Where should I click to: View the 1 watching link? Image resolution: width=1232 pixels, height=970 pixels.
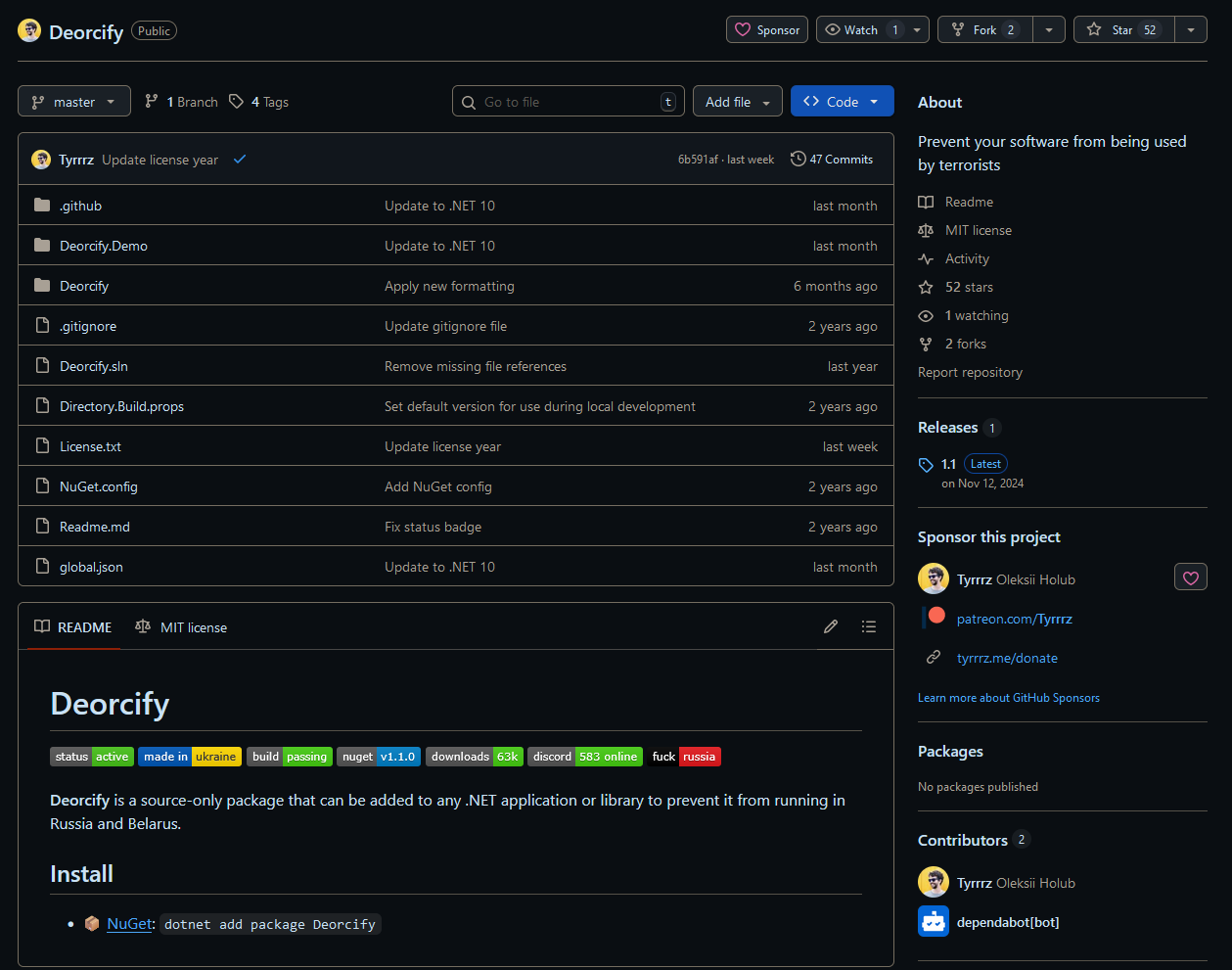click(x=977, y=315)
